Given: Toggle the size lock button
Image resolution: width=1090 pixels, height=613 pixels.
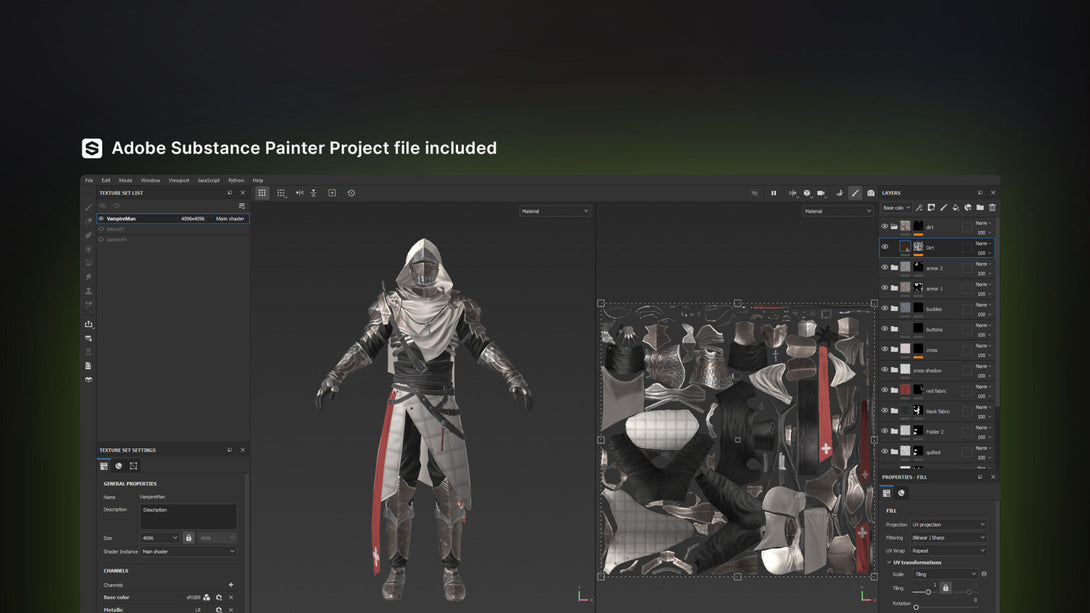Looking at the screenshot, I should [188, 537].
